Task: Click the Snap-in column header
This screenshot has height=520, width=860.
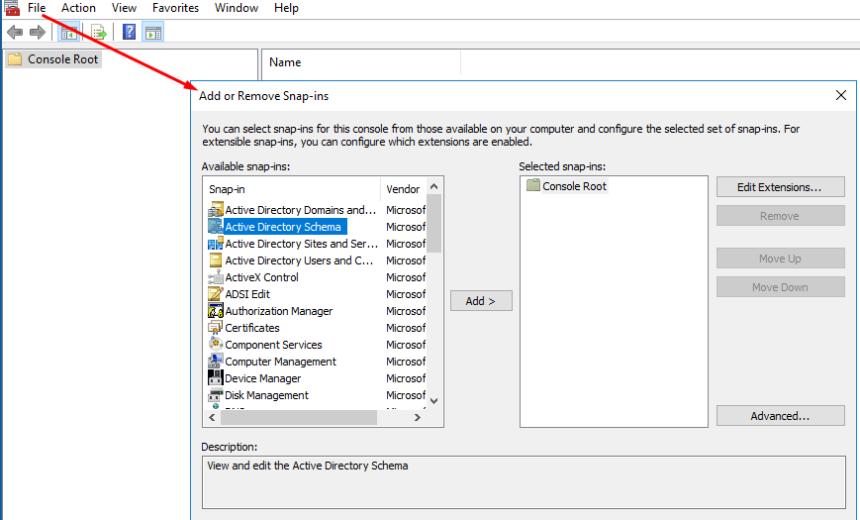Action: pos(292,189)
